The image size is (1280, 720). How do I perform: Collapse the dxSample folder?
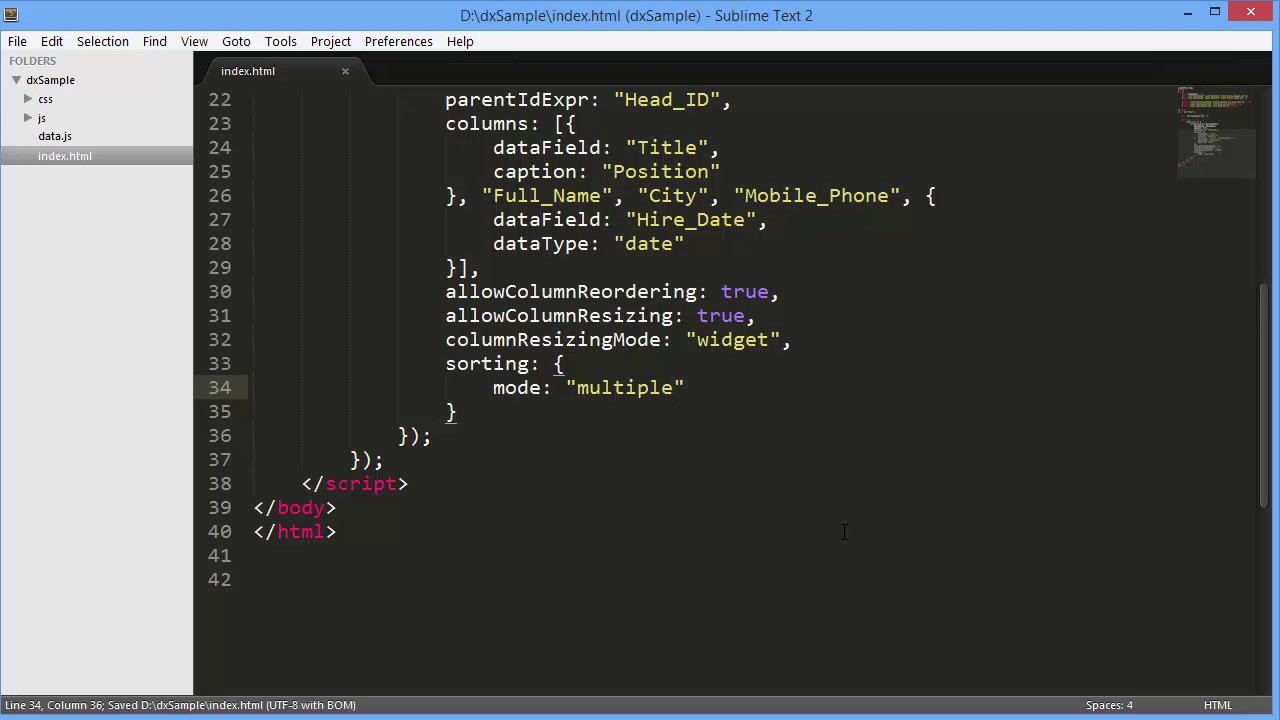click(17, 80)
